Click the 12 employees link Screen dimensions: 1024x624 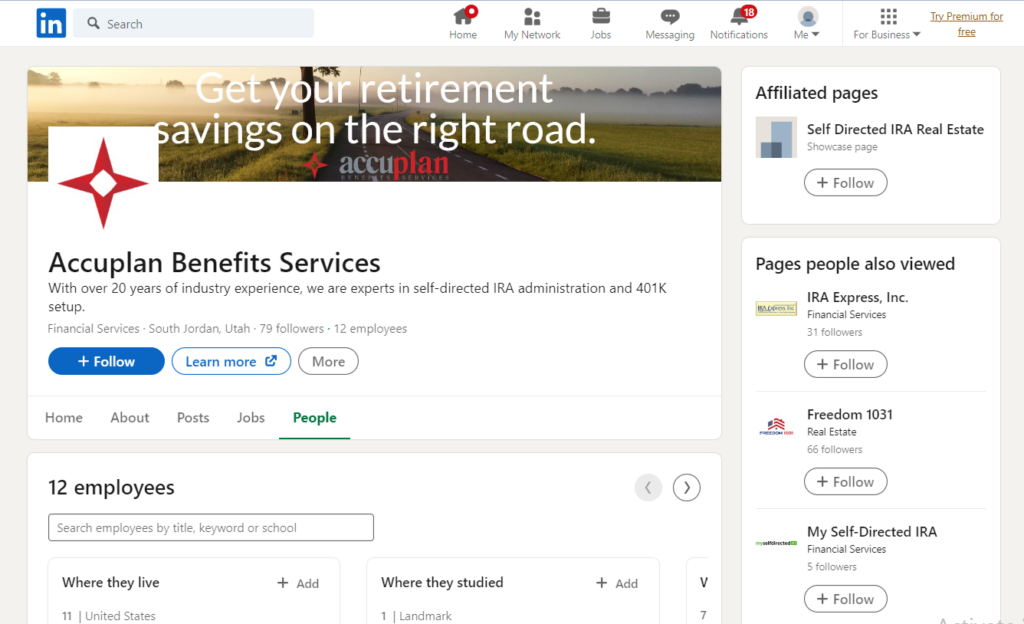pos(370,328)
